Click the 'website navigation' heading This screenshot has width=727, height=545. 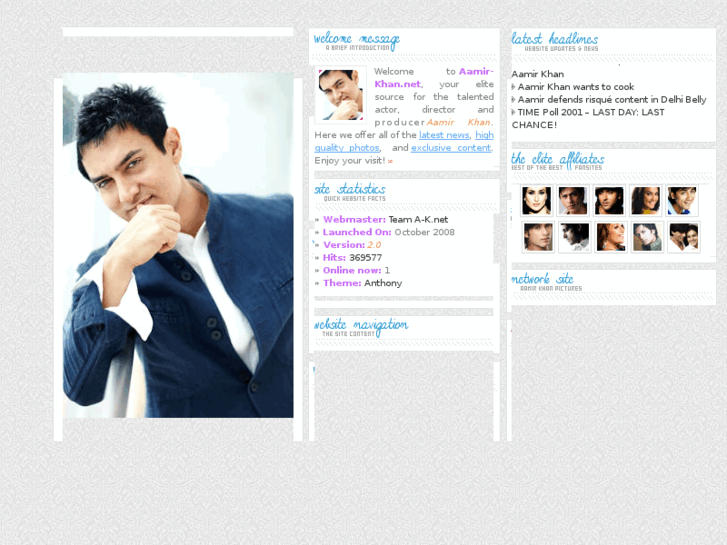[x=361, y=327]
